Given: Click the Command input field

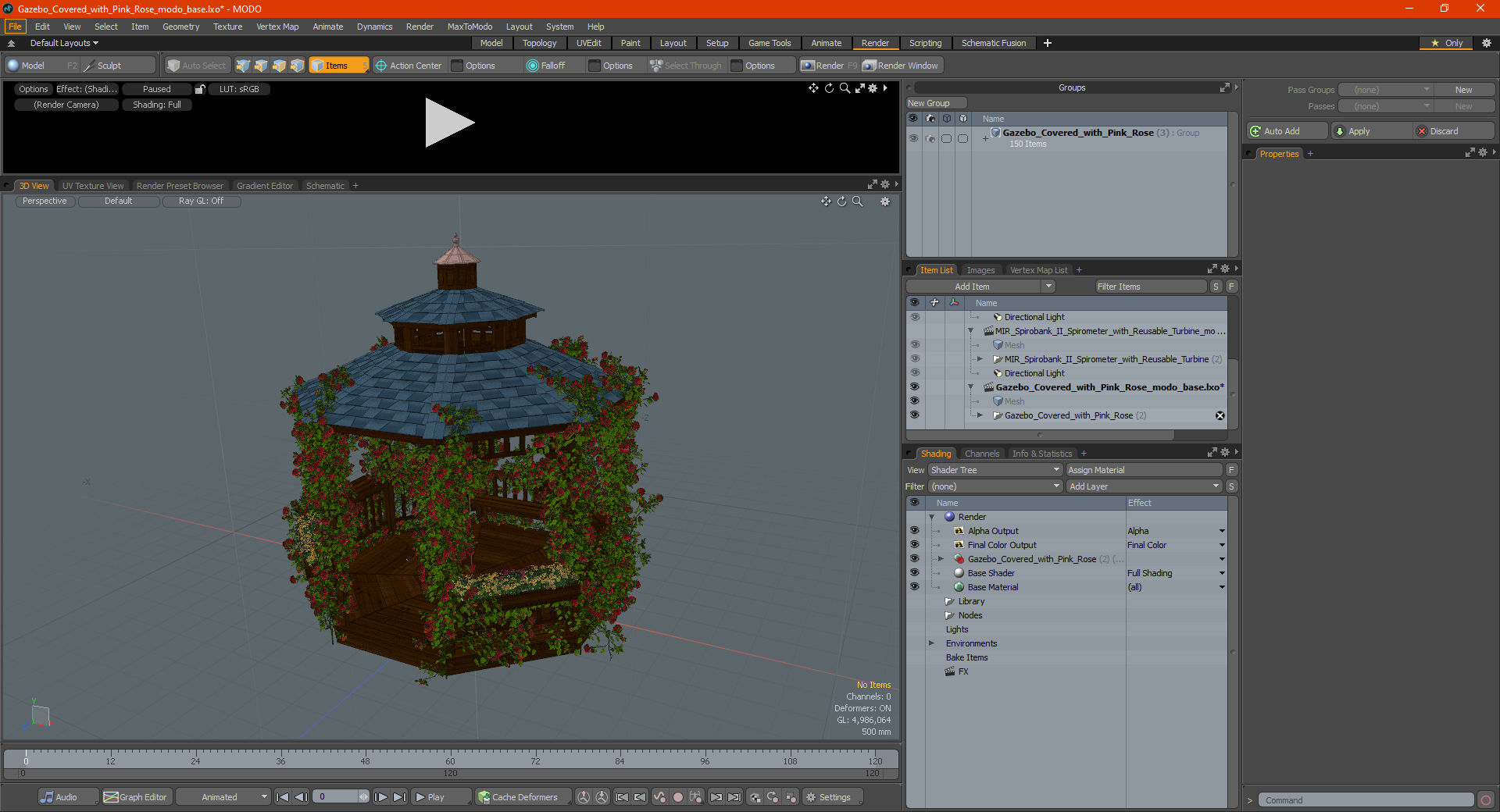Looking at the screenshot, I should 1366,800.
